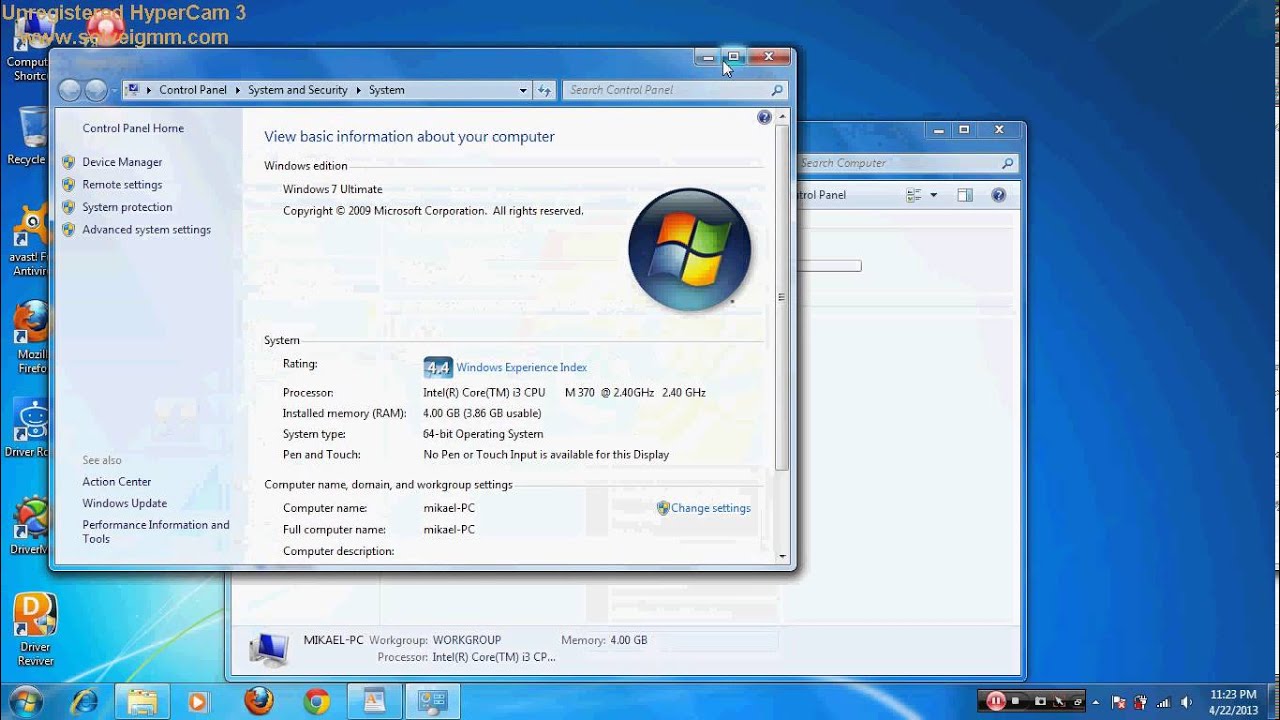Click System and Security breadcrumb
Viewport: 1280px width, 720px height.
tap(297, 90)
